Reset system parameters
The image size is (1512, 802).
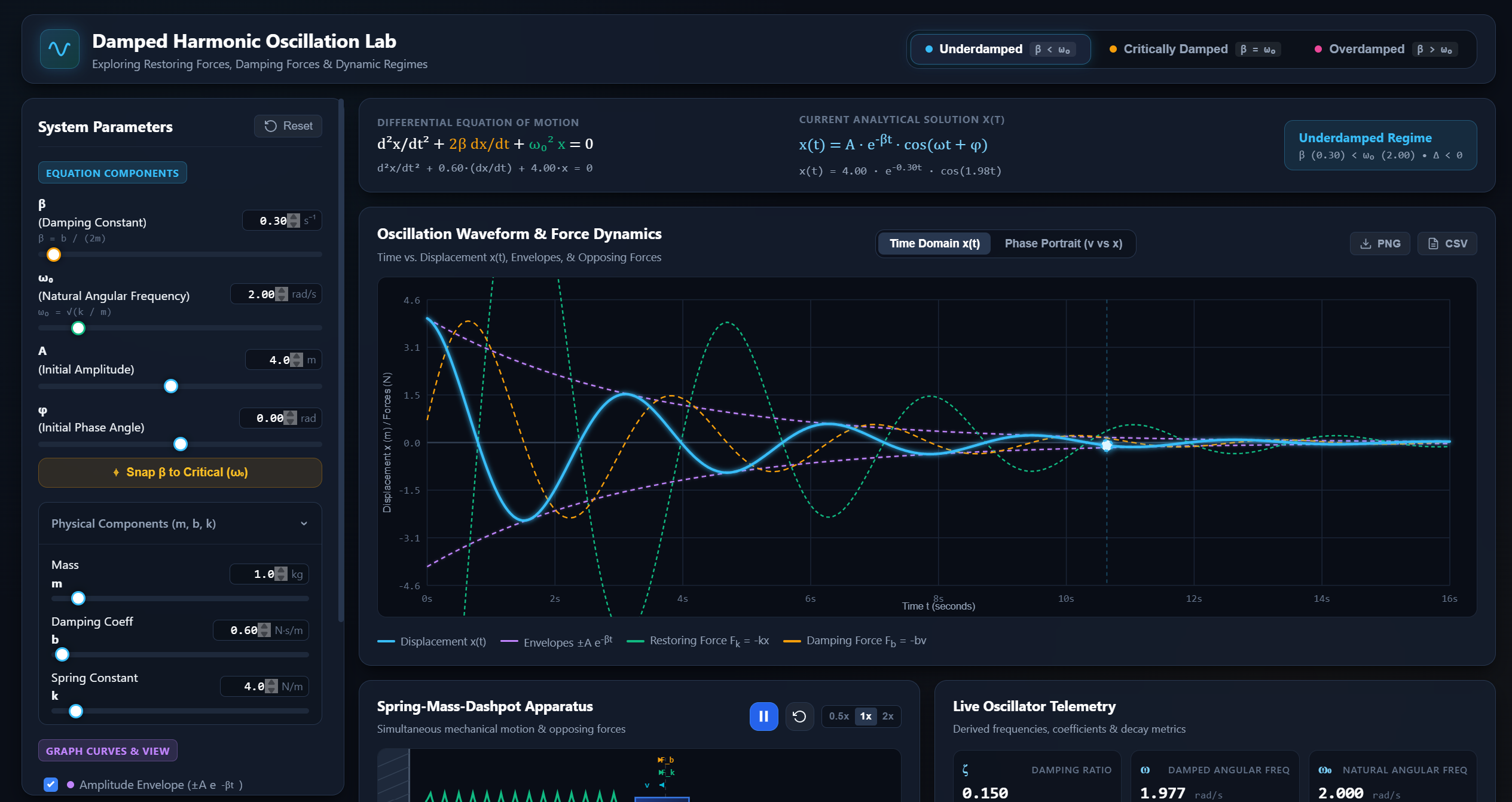click(288, 126)
